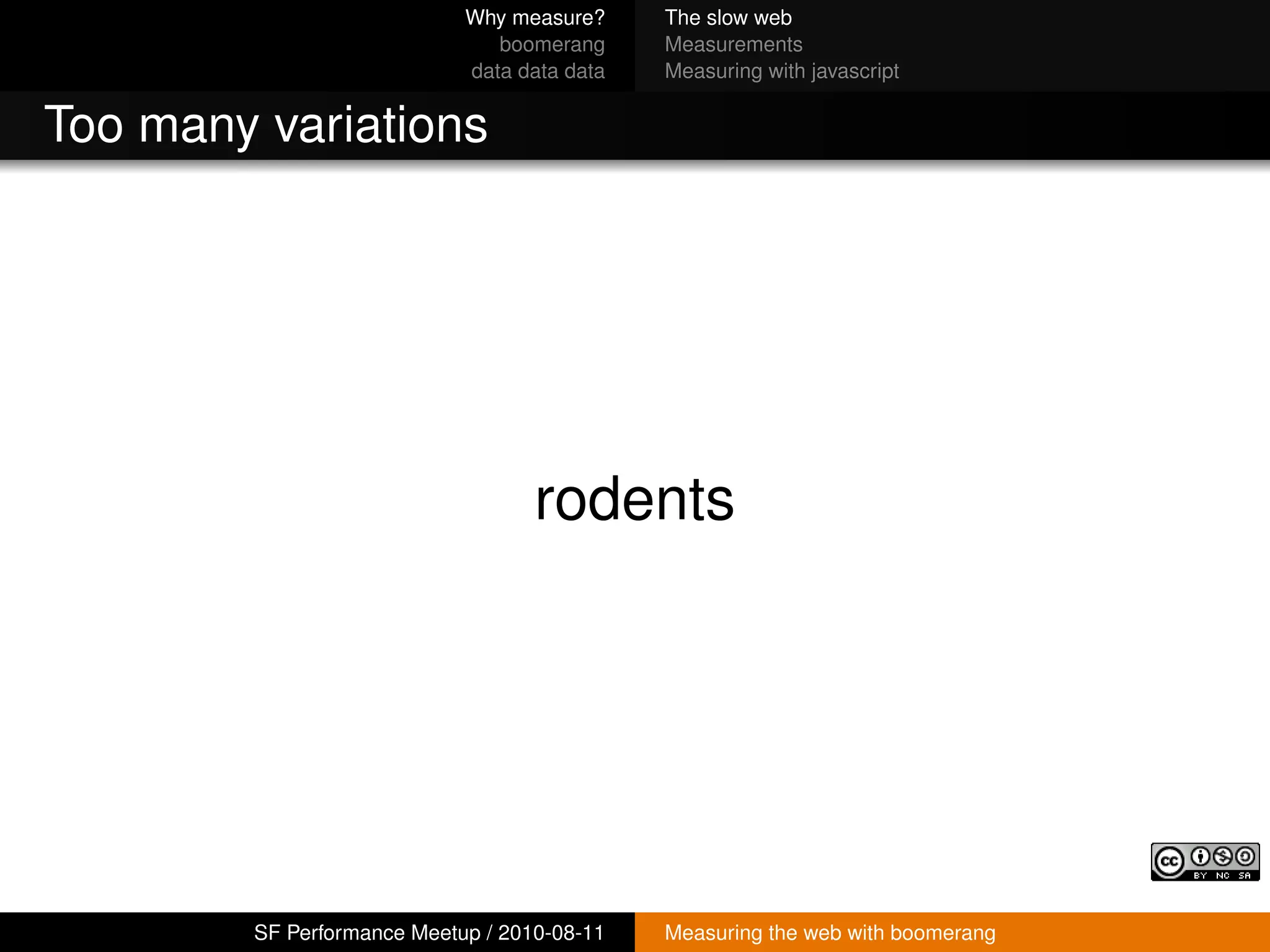
Task: Click the NC label on license badge
Action: click(x=1222, y=876)
